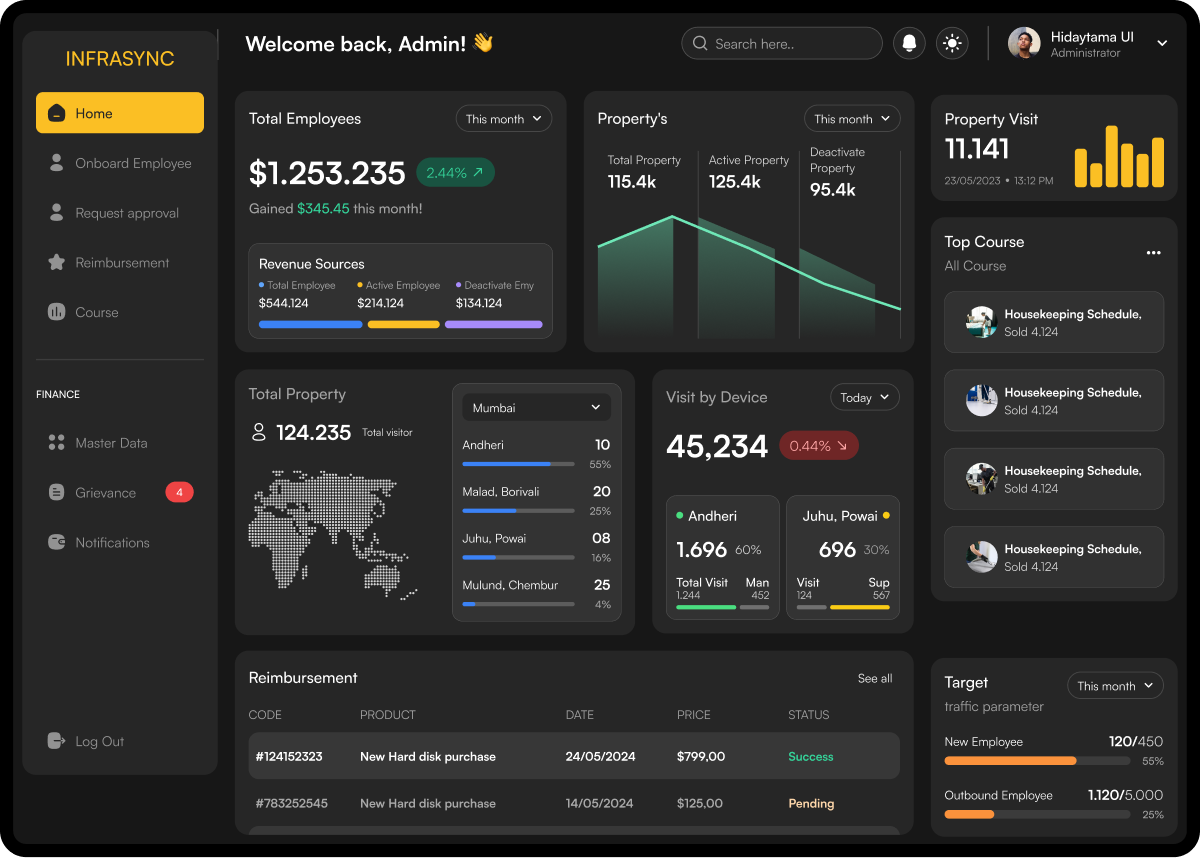Open the Mumbai location dropdown

[x=536, y=407]
